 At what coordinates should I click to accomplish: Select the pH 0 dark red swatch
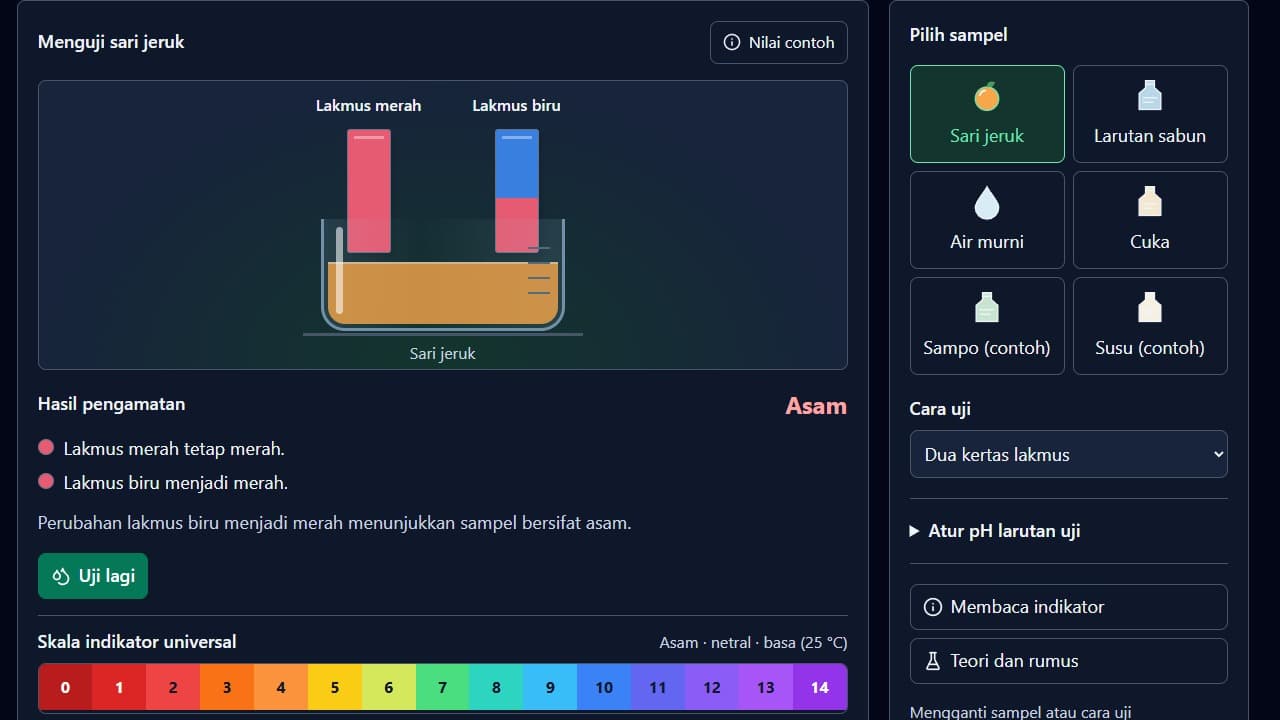(x=65, y=688)
